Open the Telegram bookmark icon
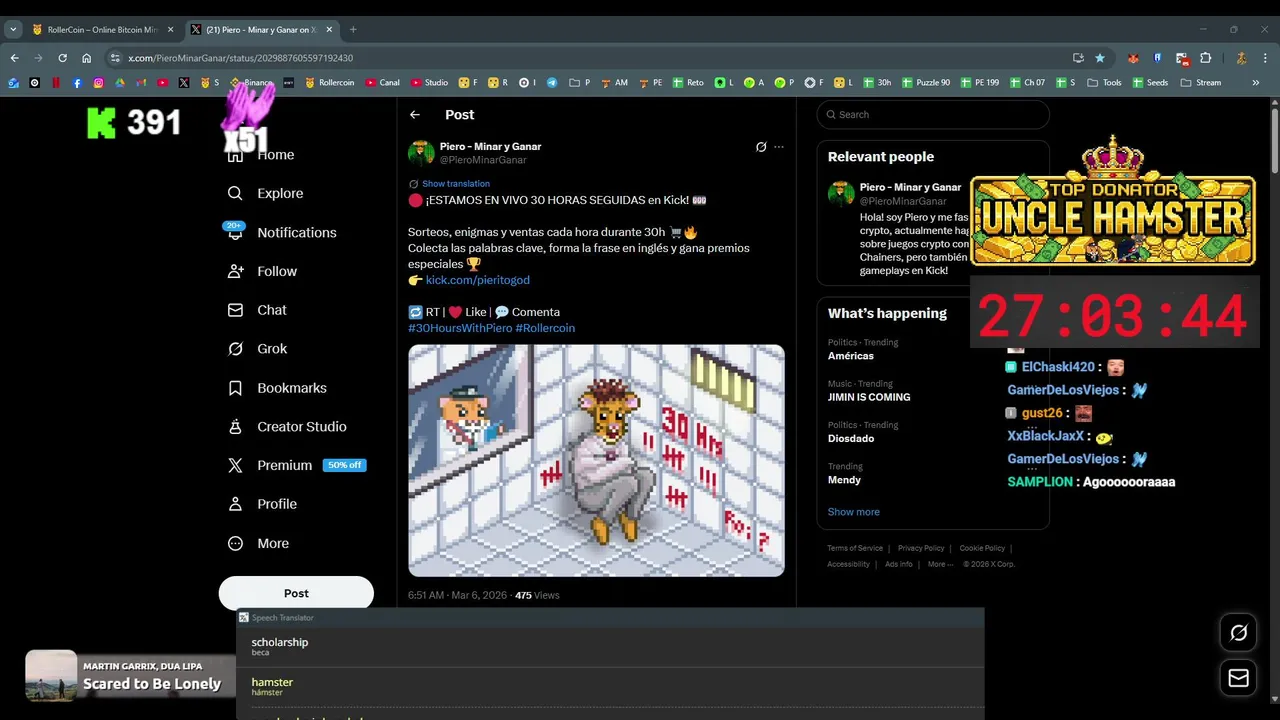 [551, 83]
